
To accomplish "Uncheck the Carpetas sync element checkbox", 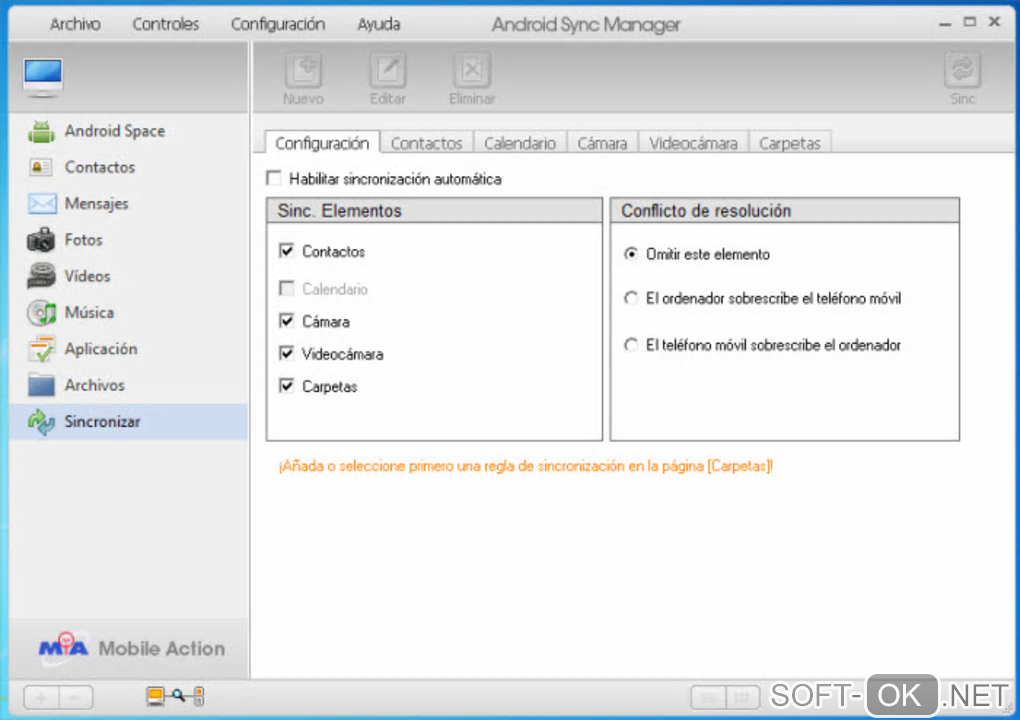I will [x=286, y=386].
